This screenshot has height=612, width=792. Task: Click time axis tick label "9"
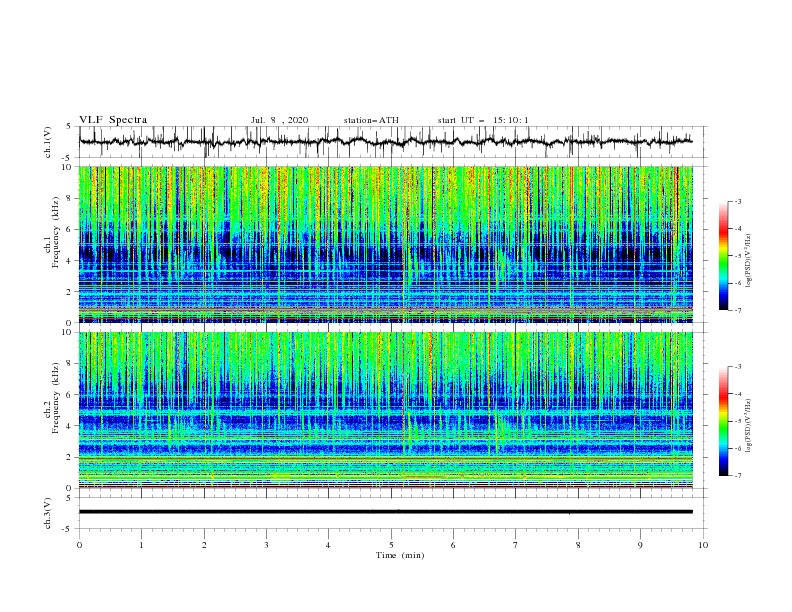coord(640,545)
